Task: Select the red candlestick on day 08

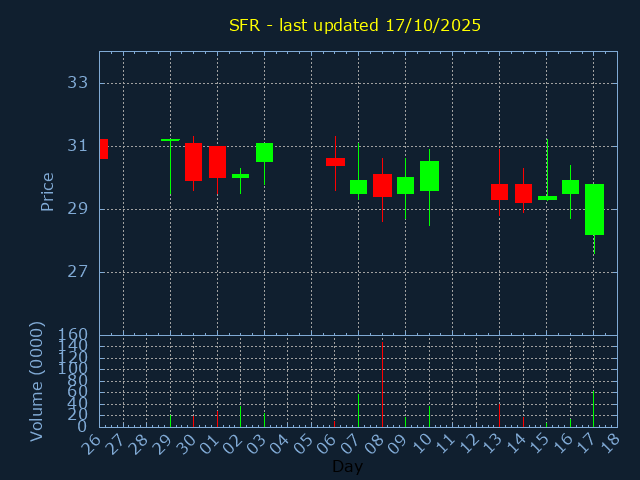Action: click(x=382, y=185)
